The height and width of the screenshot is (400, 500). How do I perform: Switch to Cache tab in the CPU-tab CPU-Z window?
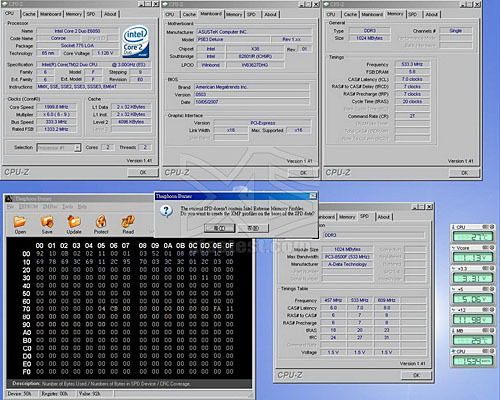pos(29,14)
